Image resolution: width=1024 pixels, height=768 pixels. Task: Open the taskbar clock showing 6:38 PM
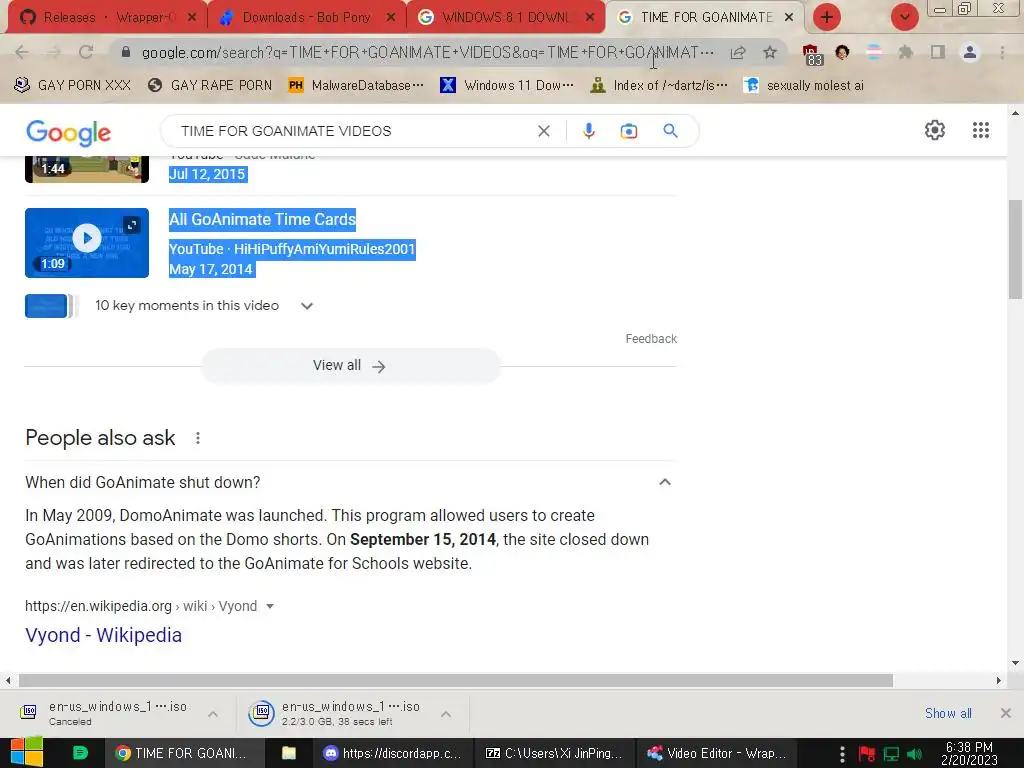point(969,753)
